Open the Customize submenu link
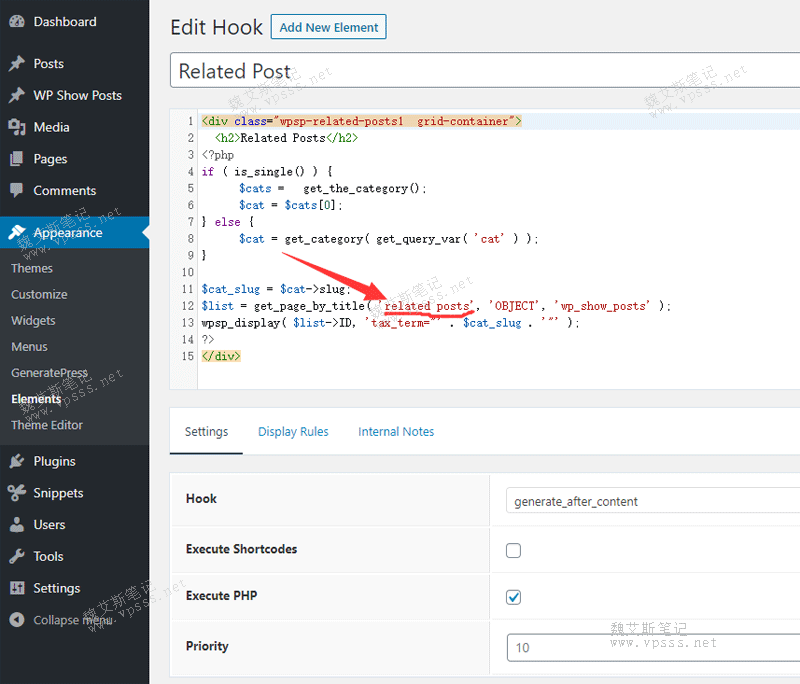The height and width of the screenshot is (684, 800). click(39, 294)
